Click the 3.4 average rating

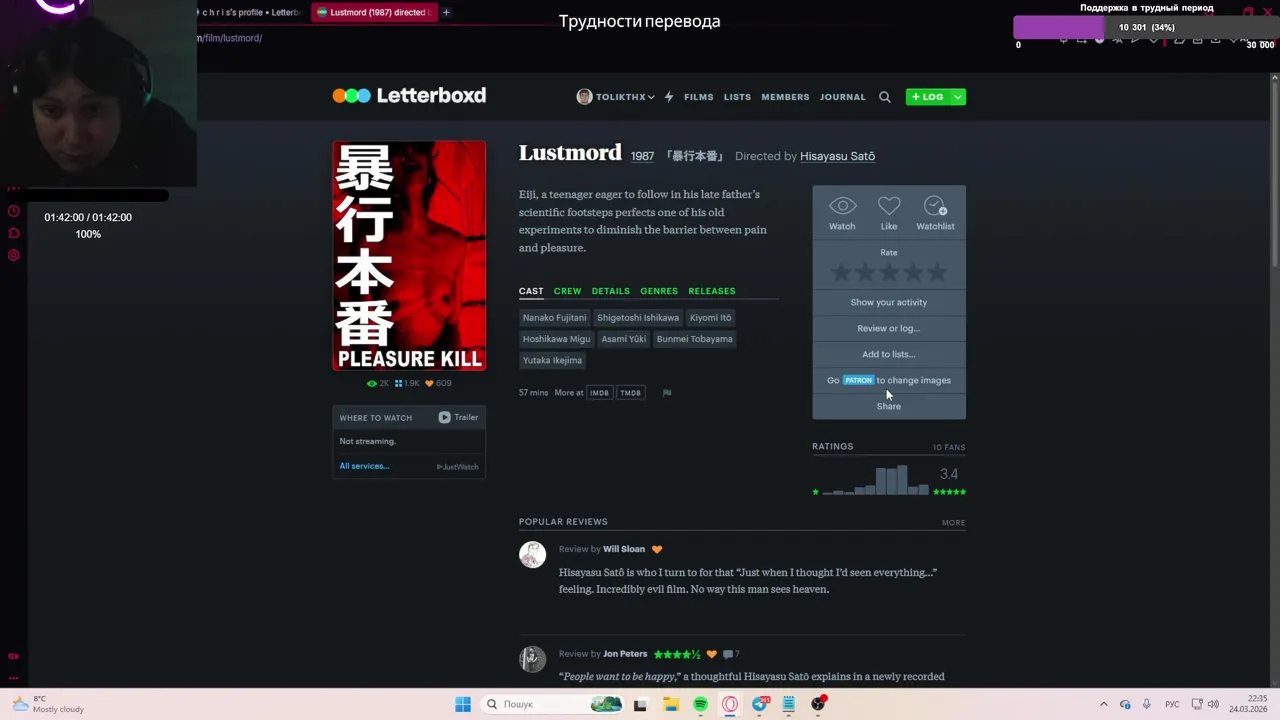949,474
